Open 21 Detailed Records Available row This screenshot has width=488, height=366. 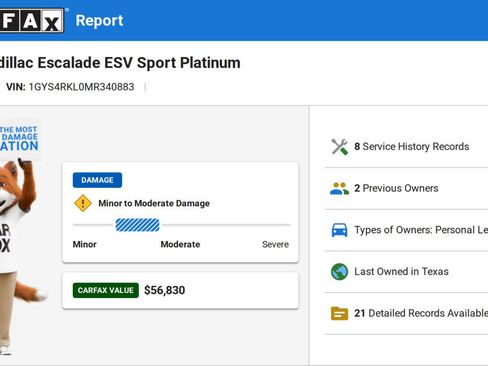[406, 313]
